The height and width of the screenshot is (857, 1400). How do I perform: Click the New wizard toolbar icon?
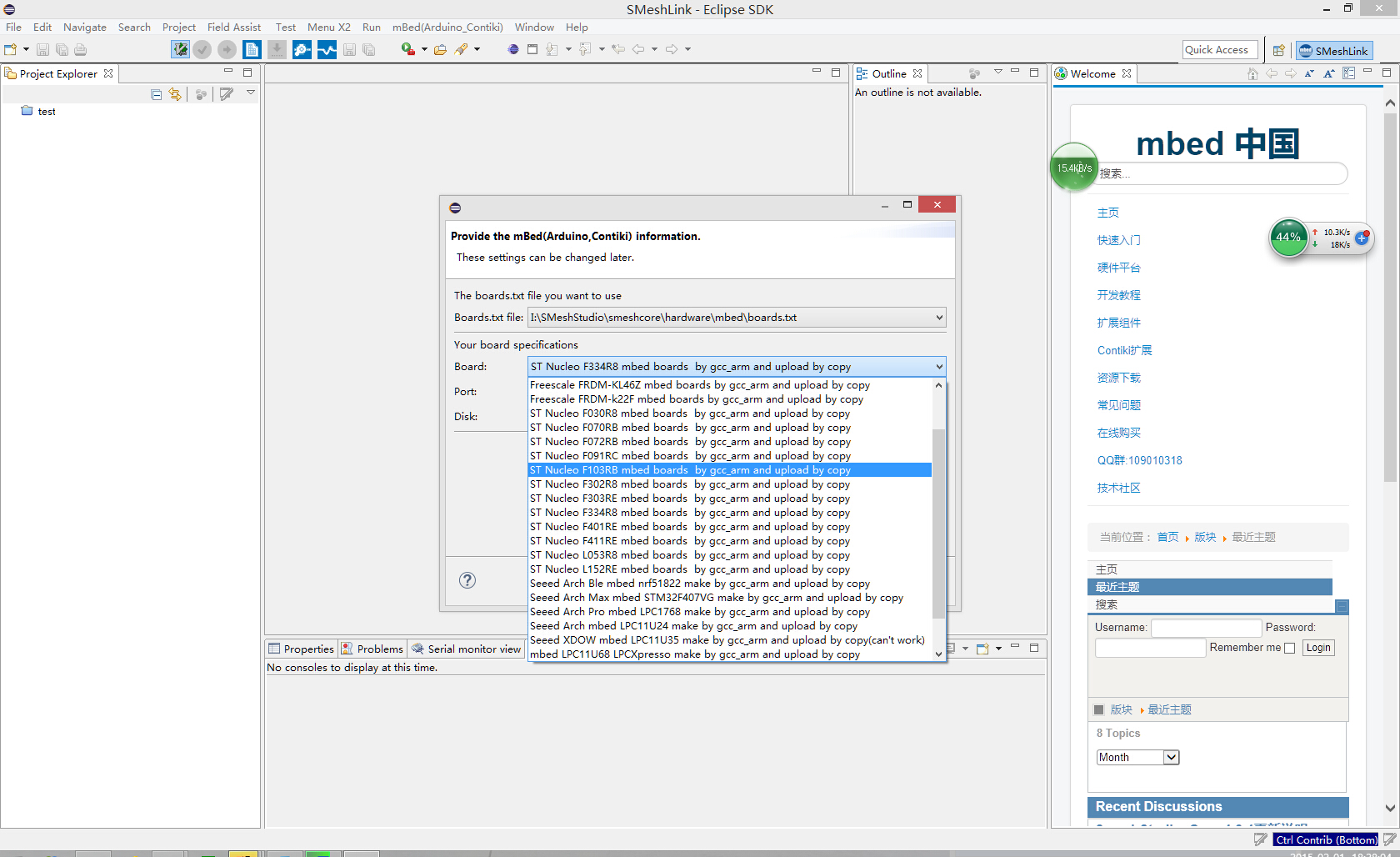click(11, 50)
